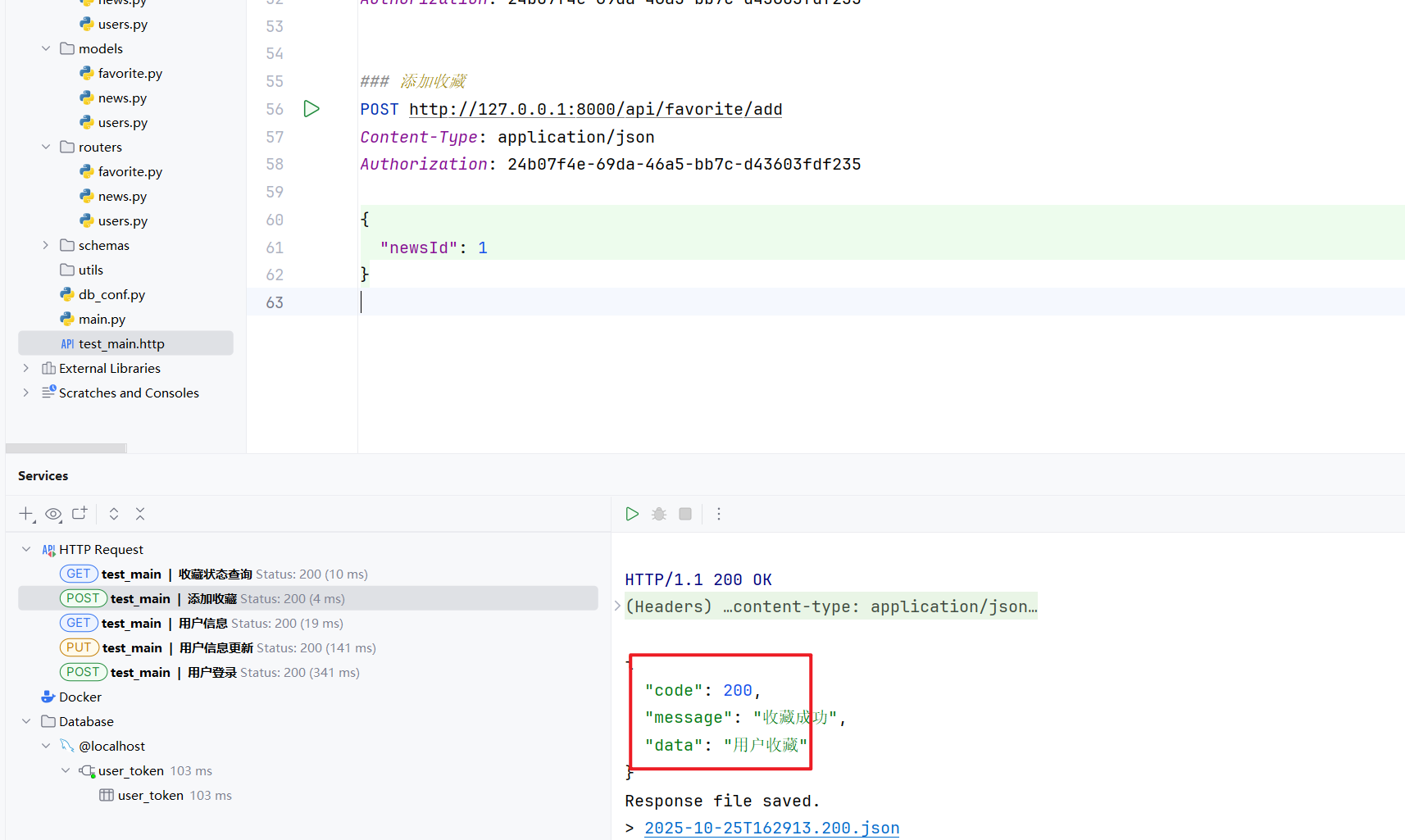Collapse the models folder
Viewport: 1405px width, 840px height.
point(46,49)
